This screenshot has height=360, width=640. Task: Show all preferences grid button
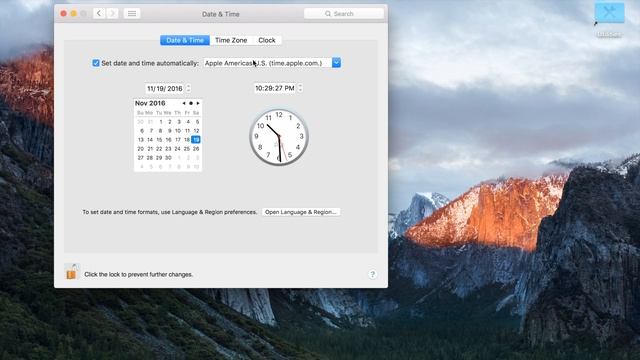(132, 13)
